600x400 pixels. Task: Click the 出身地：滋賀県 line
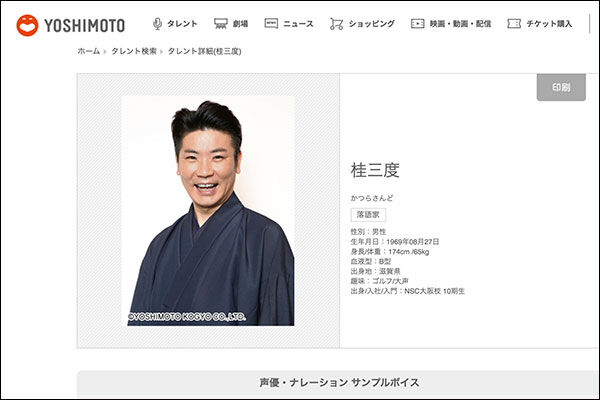tap(375, 271)
